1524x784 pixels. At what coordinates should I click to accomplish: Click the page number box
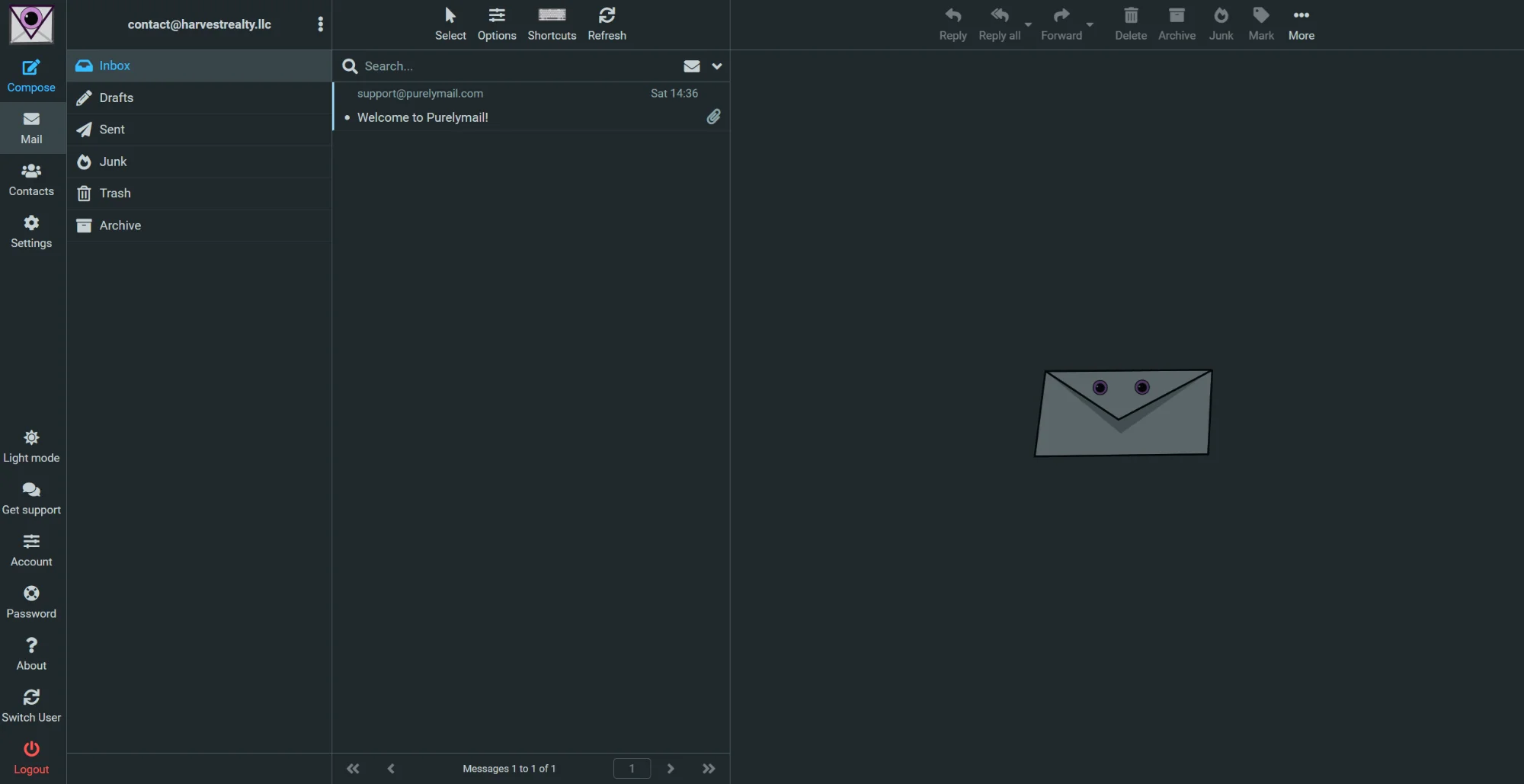[x=632, y=768]
